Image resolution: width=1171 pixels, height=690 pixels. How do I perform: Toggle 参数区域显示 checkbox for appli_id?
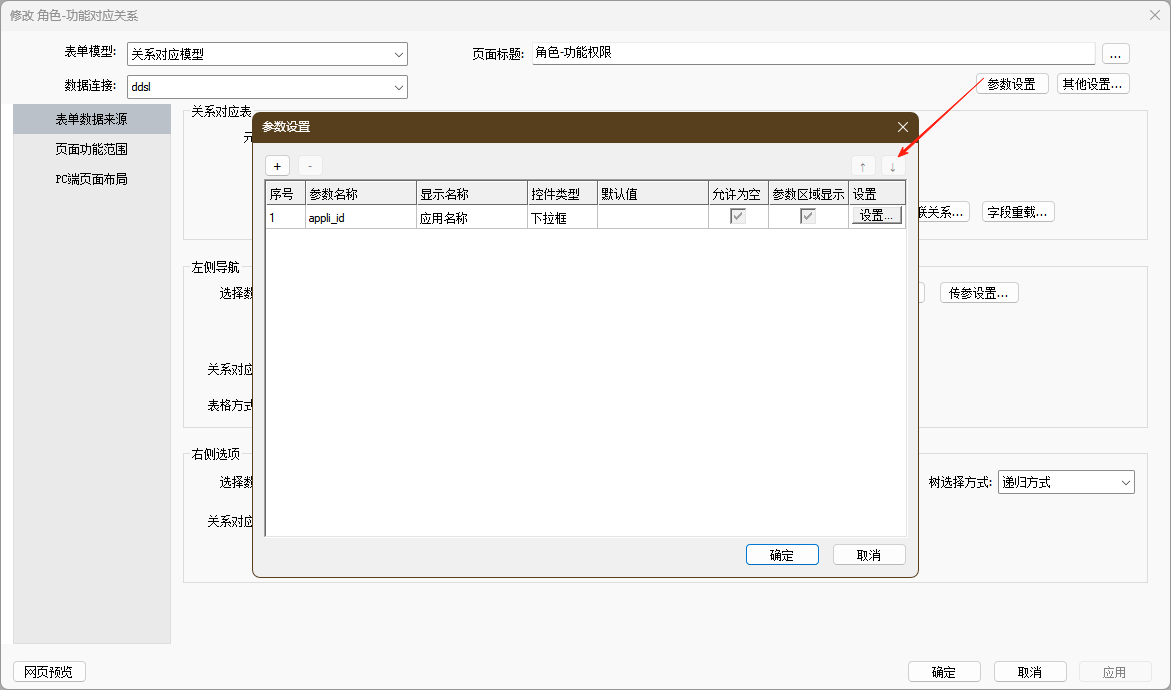tap(808, 217)
